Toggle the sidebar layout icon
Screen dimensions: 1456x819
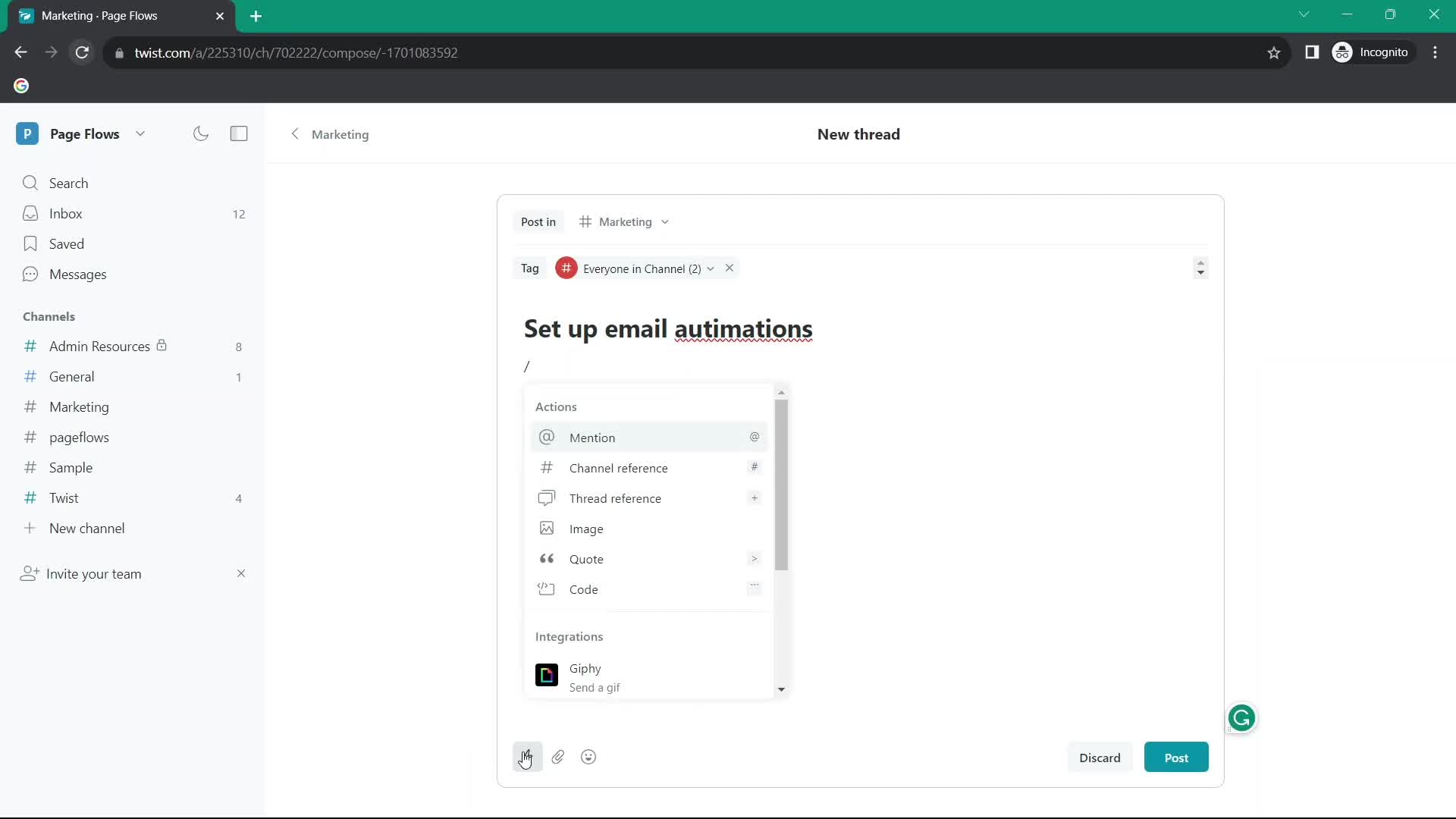239,133
